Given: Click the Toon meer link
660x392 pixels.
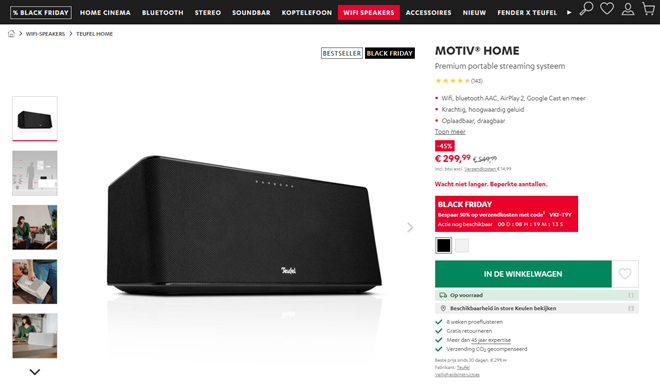Looking at the screenshot, I should 450,132.
